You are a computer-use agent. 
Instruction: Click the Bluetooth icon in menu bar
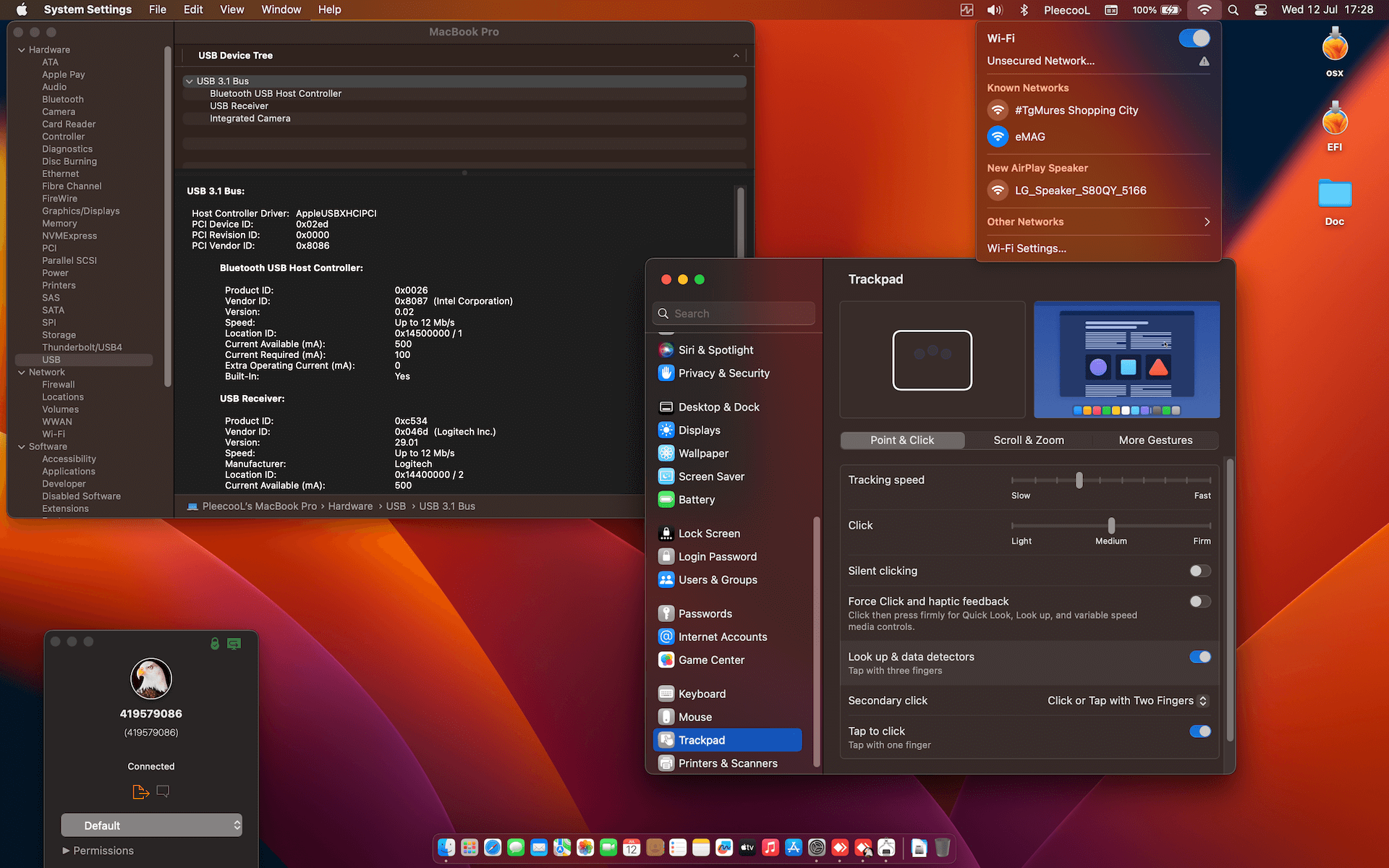pos(1024,10)
